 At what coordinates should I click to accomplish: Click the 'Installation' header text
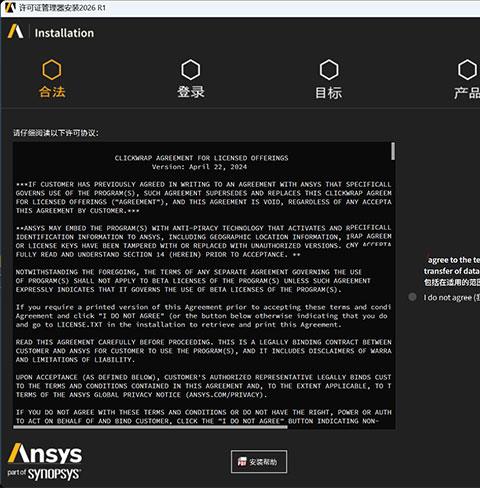64,33
